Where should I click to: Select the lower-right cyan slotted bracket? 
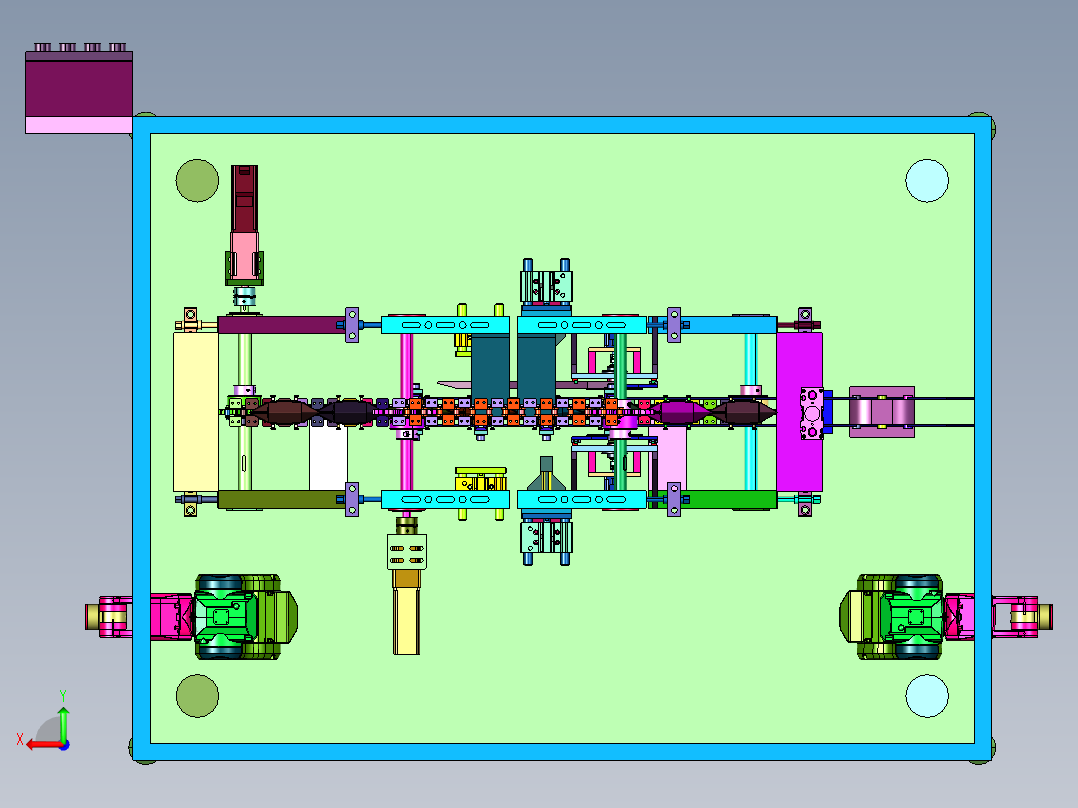(582, 499)
